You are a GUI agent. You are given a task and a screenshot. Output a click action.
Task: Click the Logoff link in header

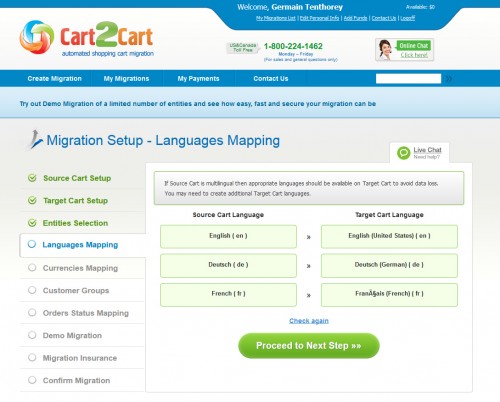tap(408, 18)
